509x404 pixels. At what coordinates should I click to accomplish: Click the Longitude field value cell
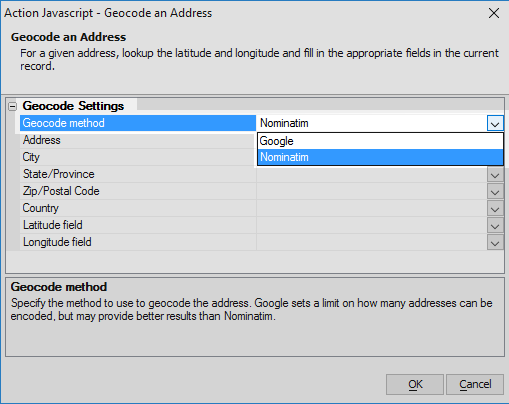click(372, 242)
